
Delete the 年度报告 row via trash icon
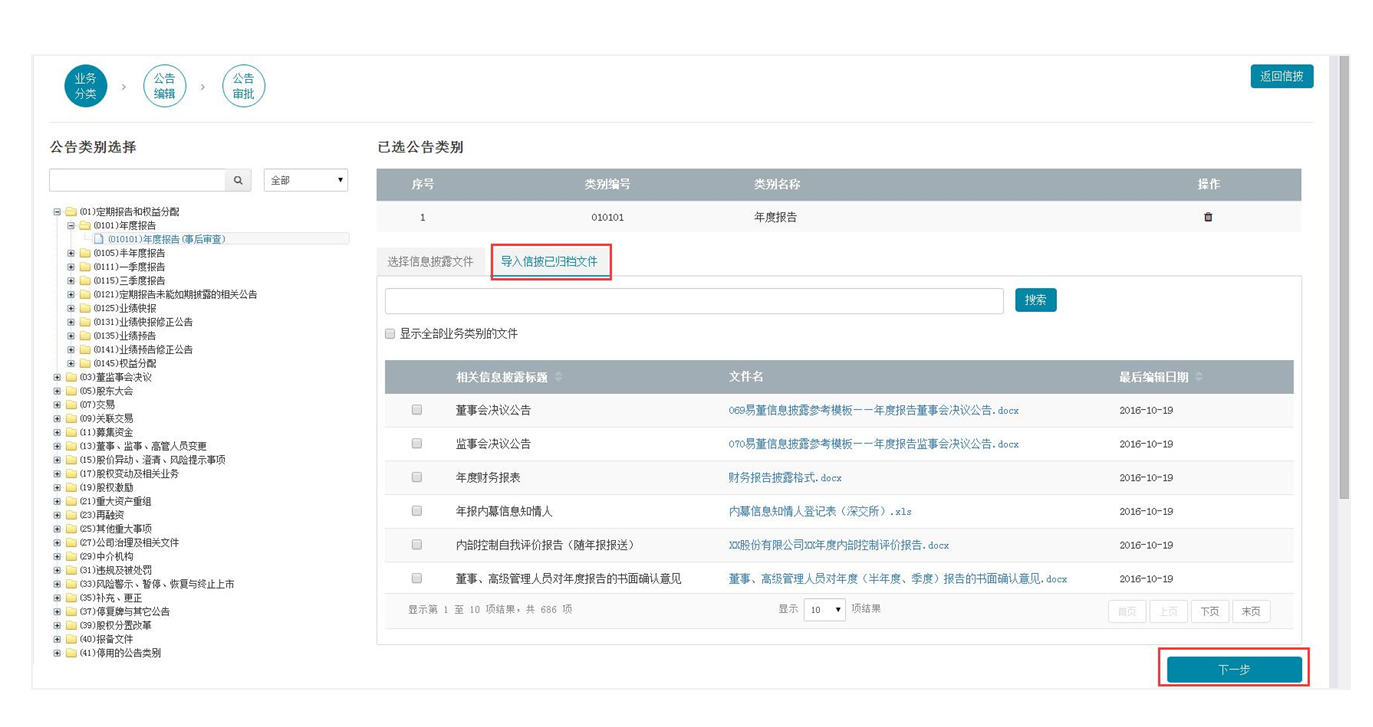(x=1208, y=217)
